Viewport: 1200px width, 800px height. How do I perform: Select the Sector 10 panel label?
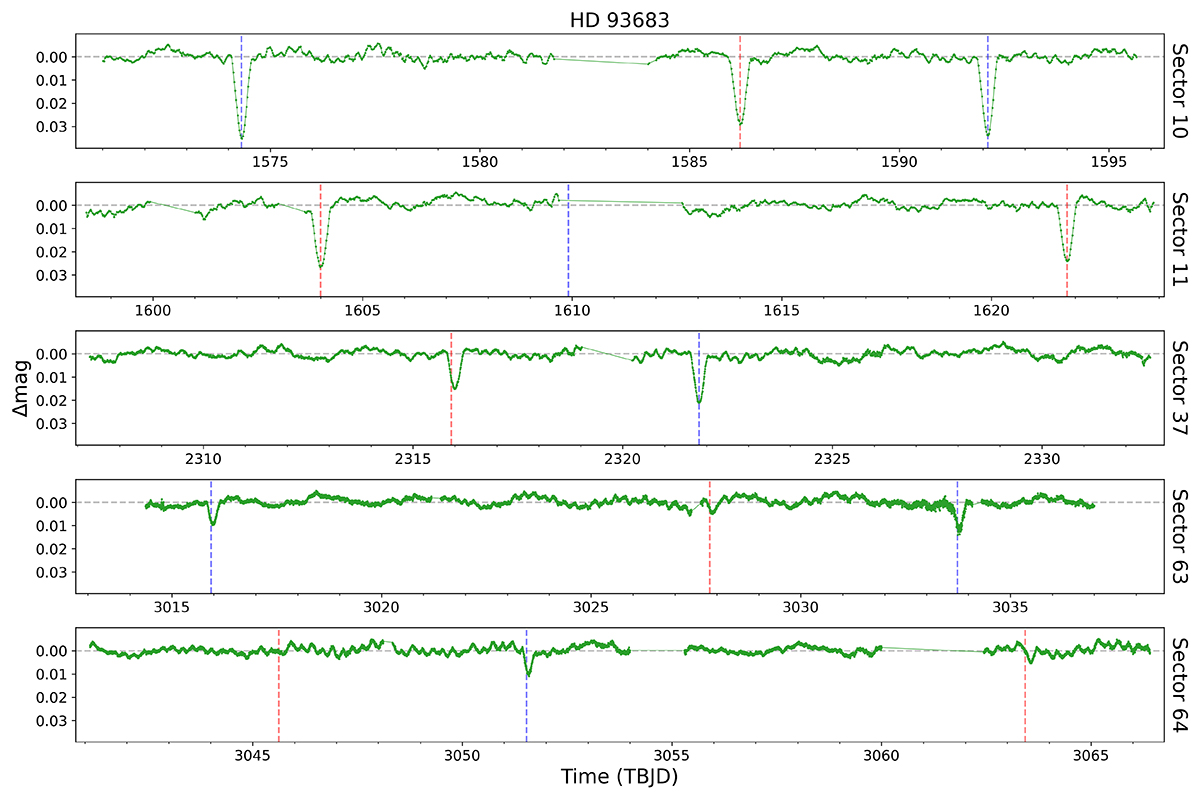click(1181, 92)
